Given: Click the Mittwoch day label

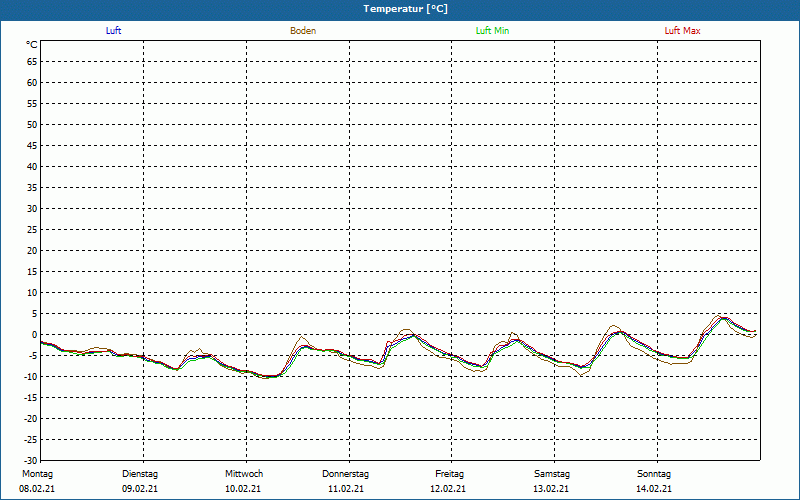Looking at the screenshot, I should (244, 474).
